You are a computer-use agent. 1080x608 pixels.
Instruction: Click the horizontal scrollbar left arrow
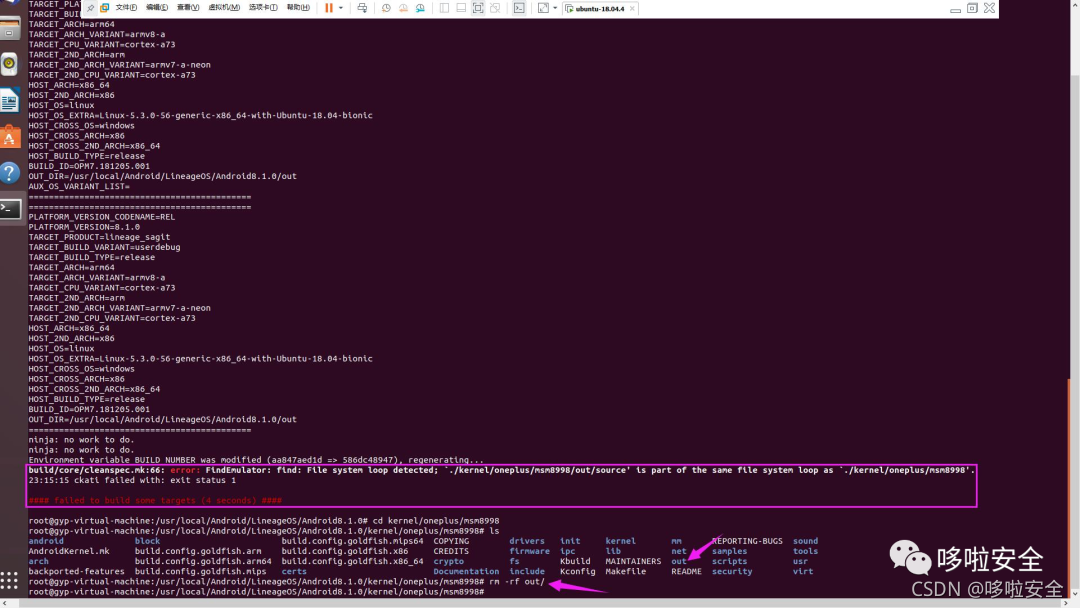point(5,603)
